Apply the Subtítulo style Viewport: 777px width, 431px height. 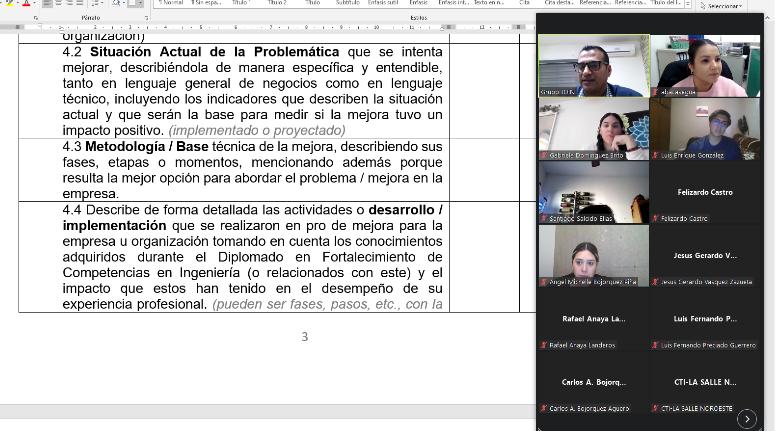point(347,2)
